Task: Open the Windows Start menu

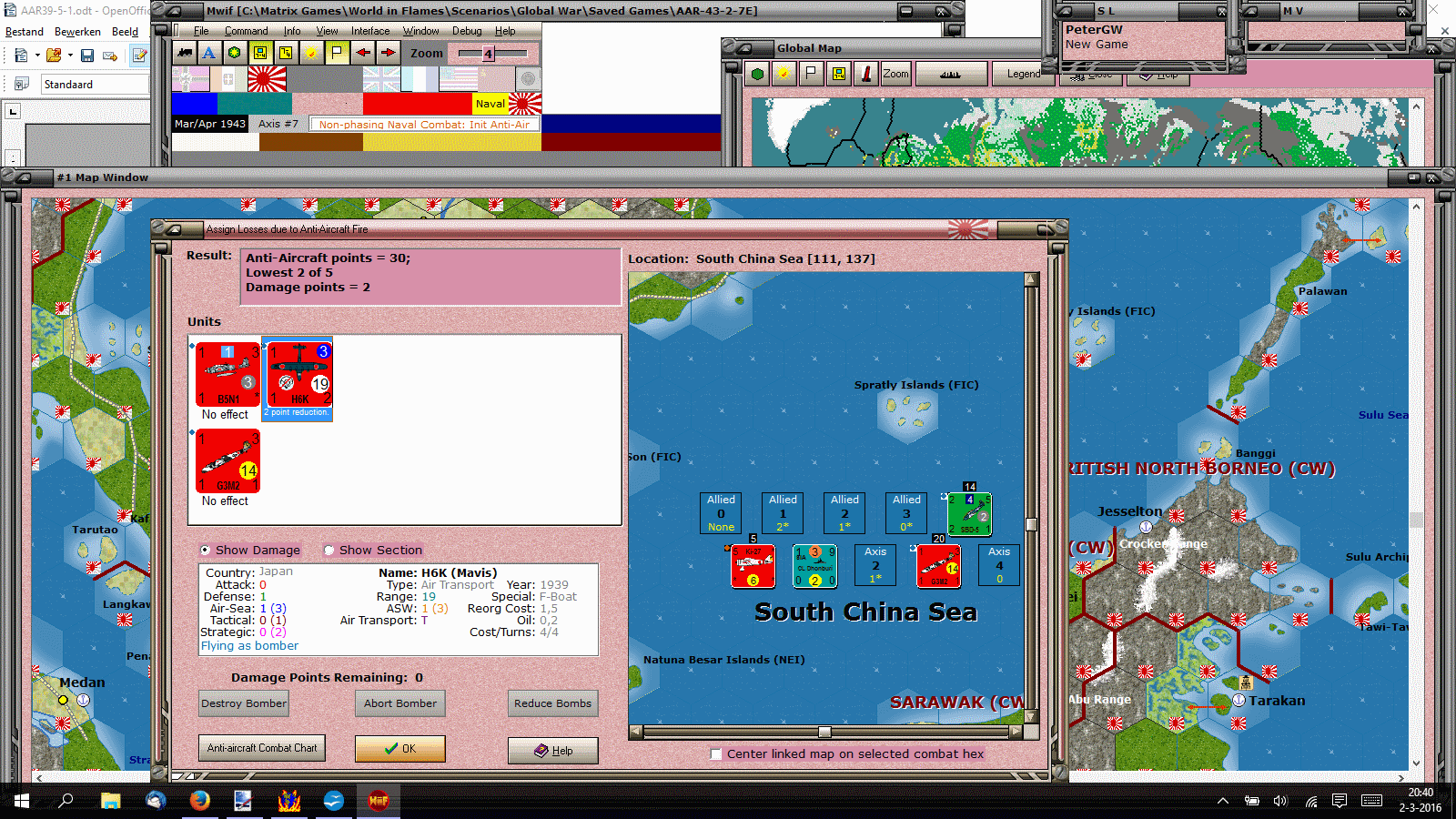Action: tap(22, 801)
